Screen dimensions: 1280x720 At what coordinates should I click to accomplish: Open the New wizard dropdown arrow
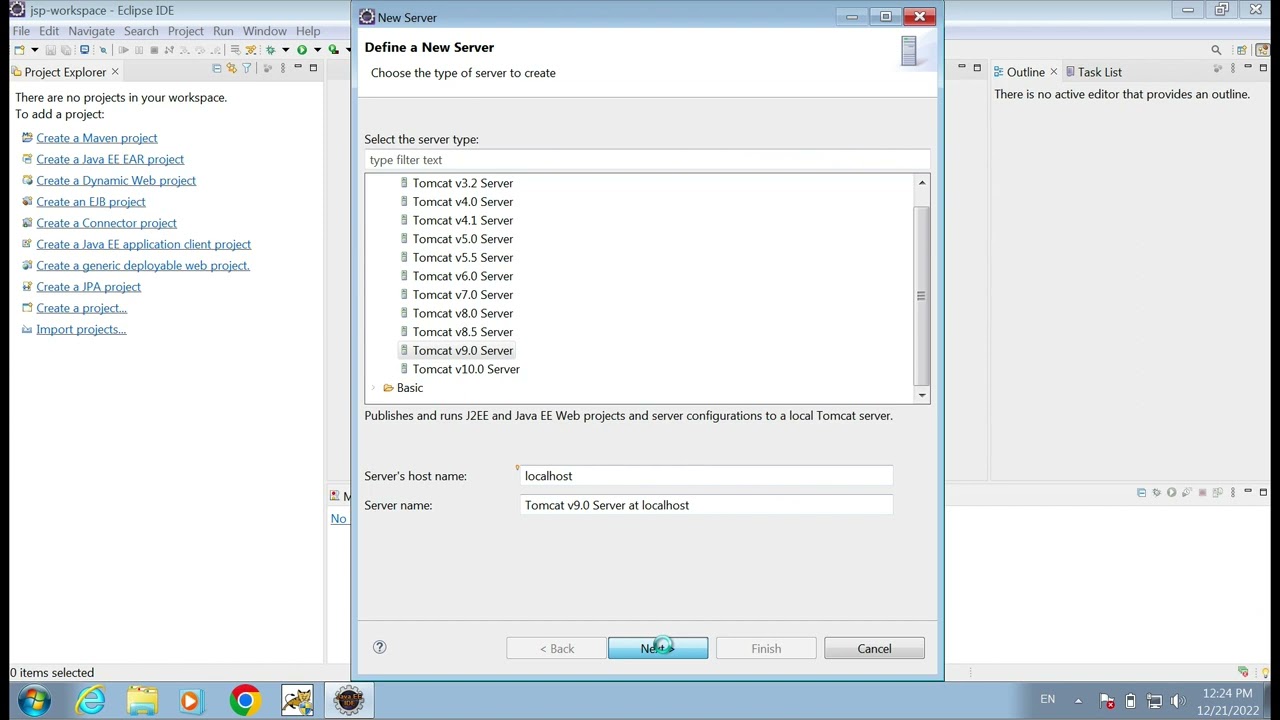tap(34, 50)
